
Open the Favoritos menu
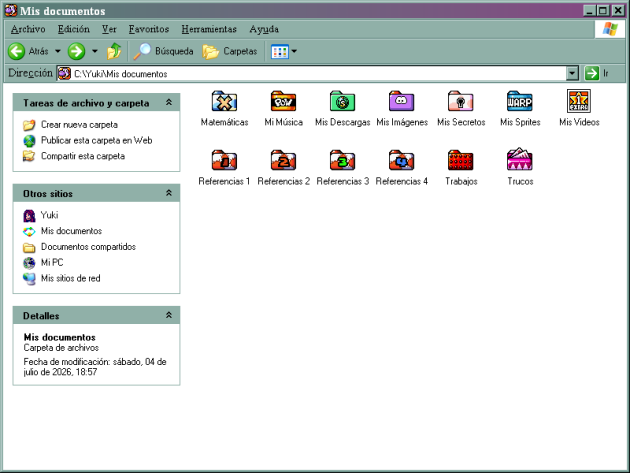[x=149, y=29]
